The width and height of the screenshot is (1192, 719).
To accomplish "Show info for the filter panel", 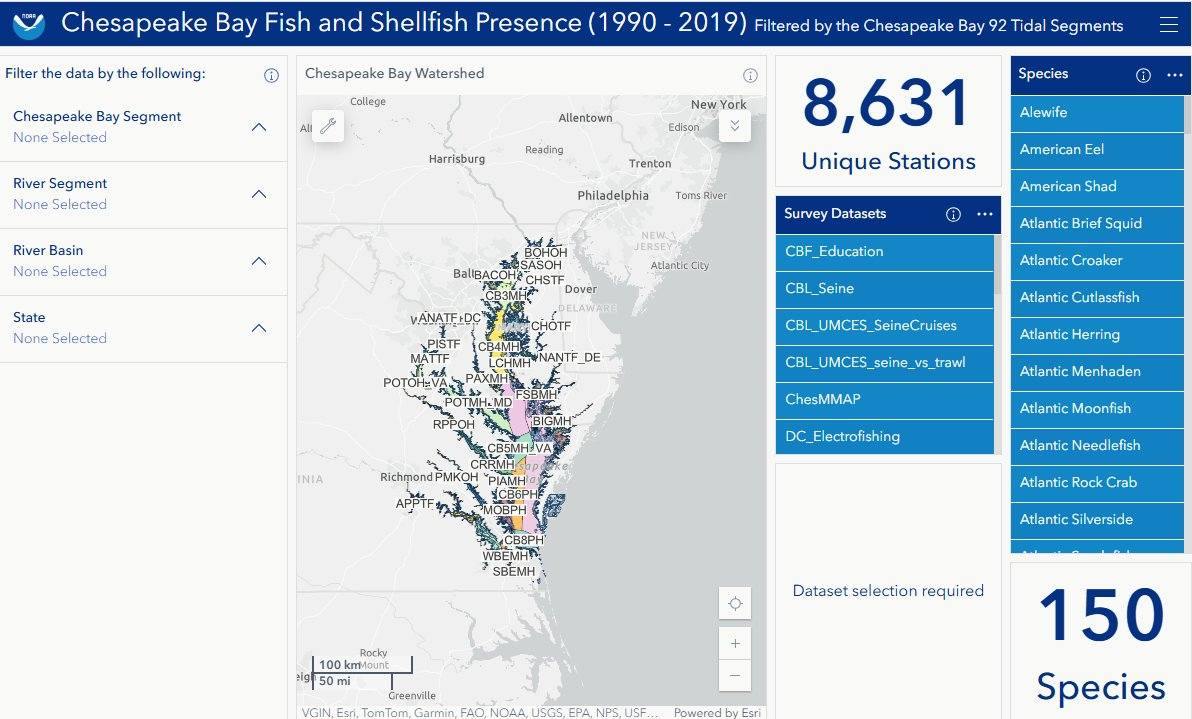I will [271, 75].
